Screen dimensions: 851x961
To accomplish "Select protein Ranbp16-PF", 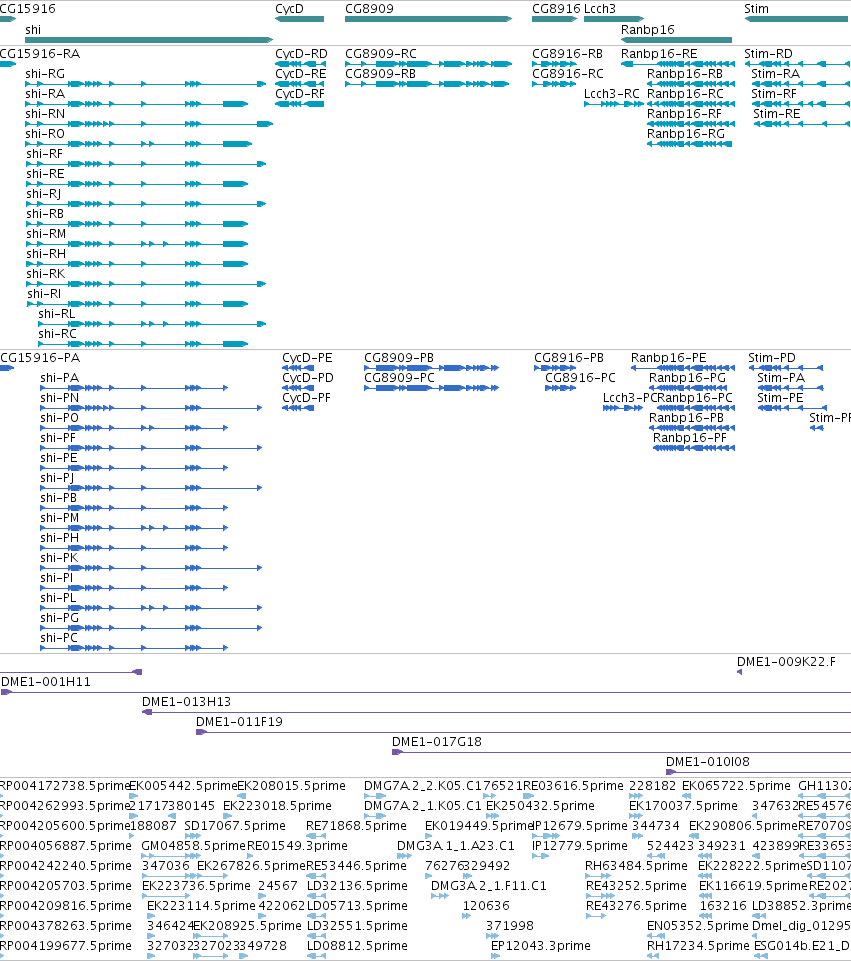I will click(694, 448).
